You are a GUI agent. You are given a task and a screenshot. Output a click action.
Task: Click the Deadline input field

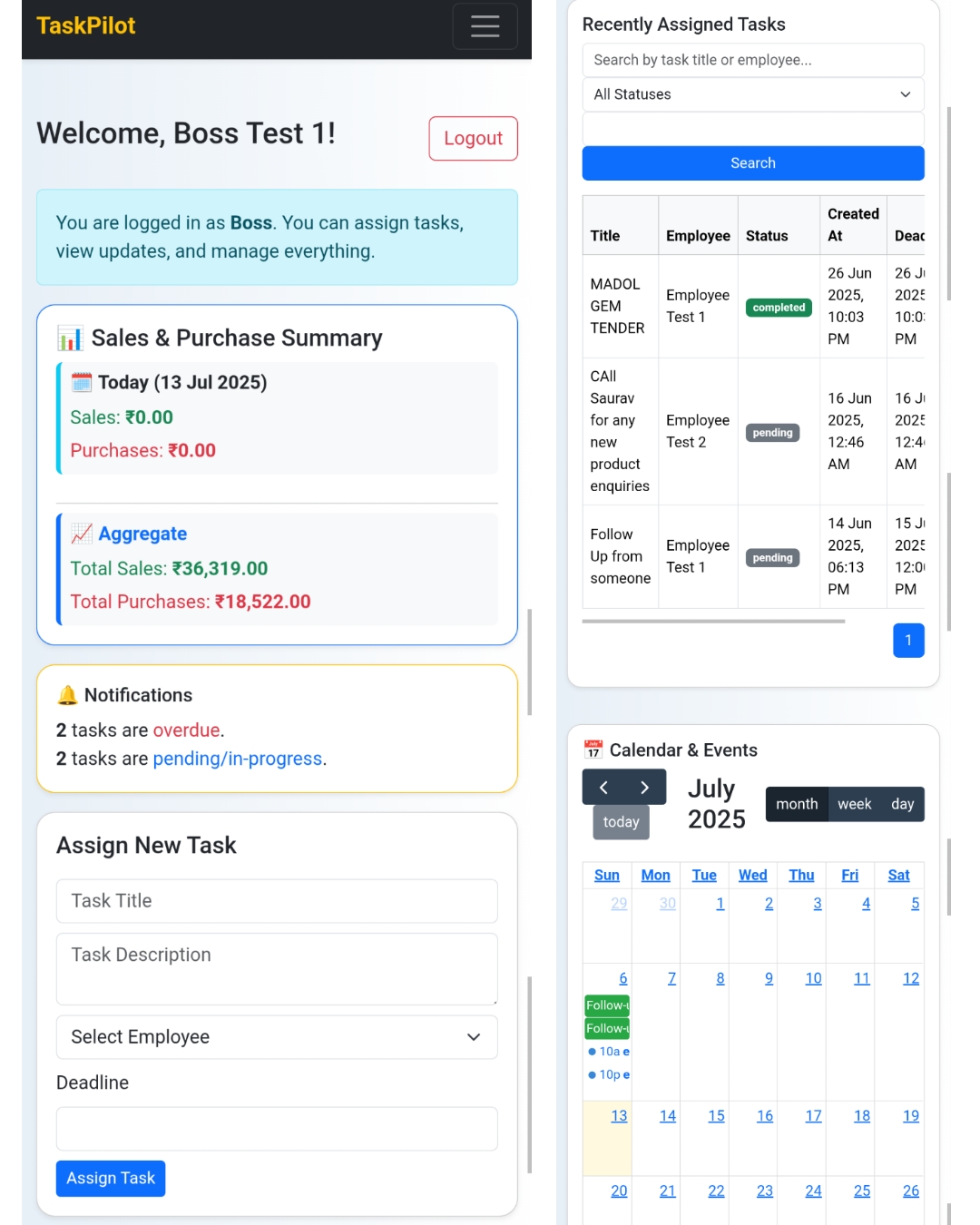point(277,1129)
